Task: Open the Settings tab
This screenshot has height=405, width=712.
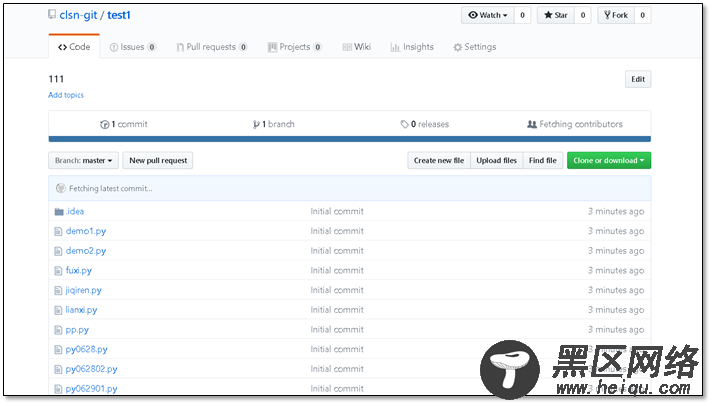Action: pyautogui.click(x=475, y=47)
